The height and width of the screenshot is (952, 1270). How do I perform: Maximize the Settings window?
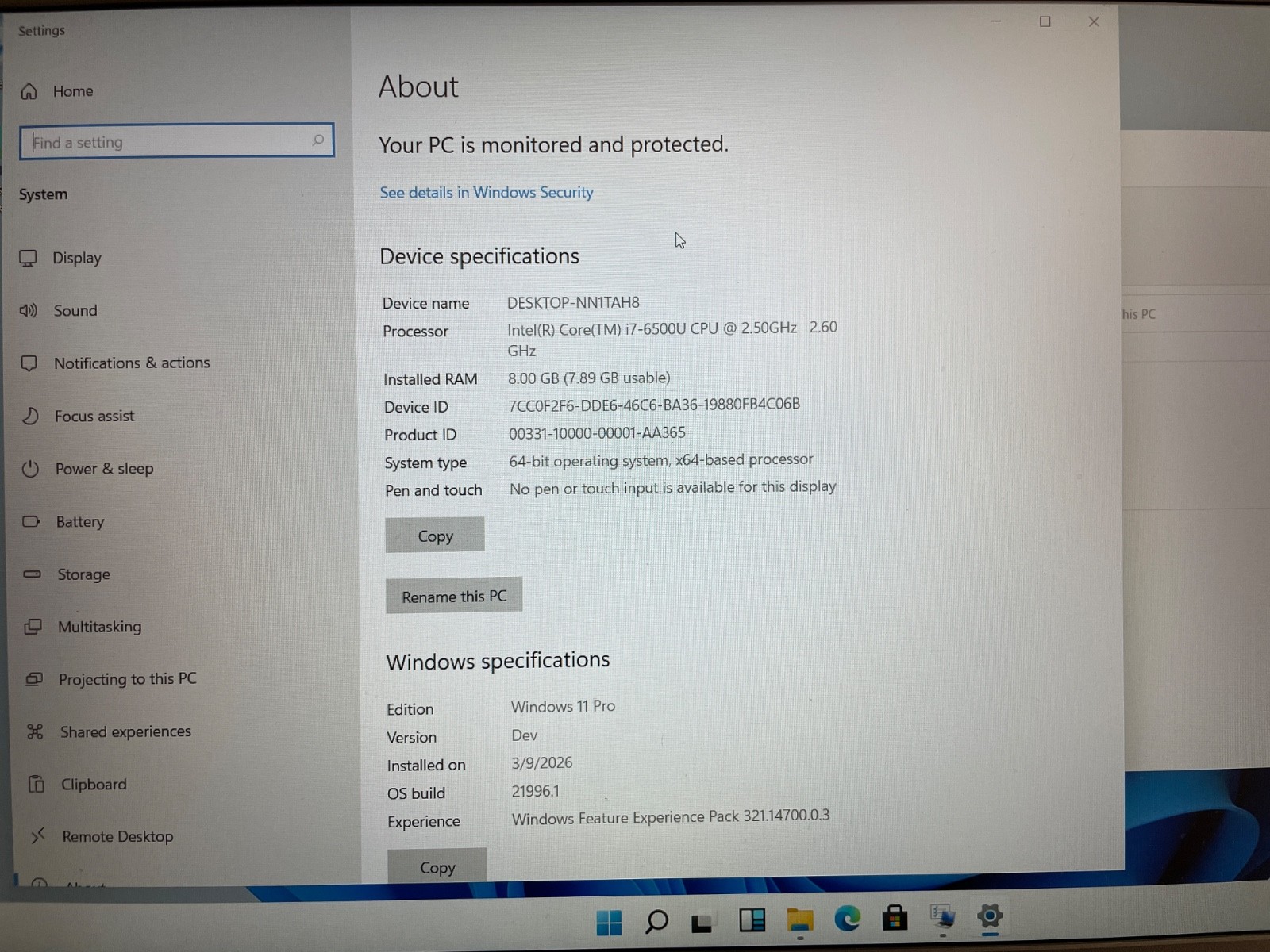1045,21
